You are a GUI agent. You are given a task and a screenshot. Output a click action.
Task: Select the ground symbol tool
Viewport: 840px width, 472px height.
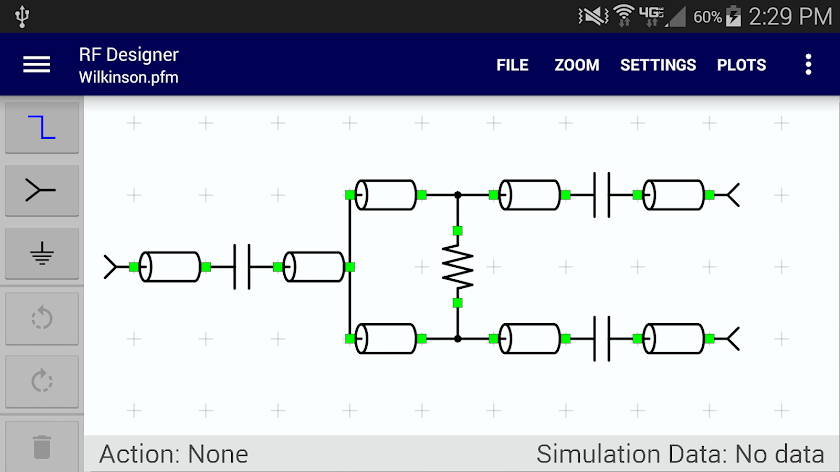click(42, 253)
